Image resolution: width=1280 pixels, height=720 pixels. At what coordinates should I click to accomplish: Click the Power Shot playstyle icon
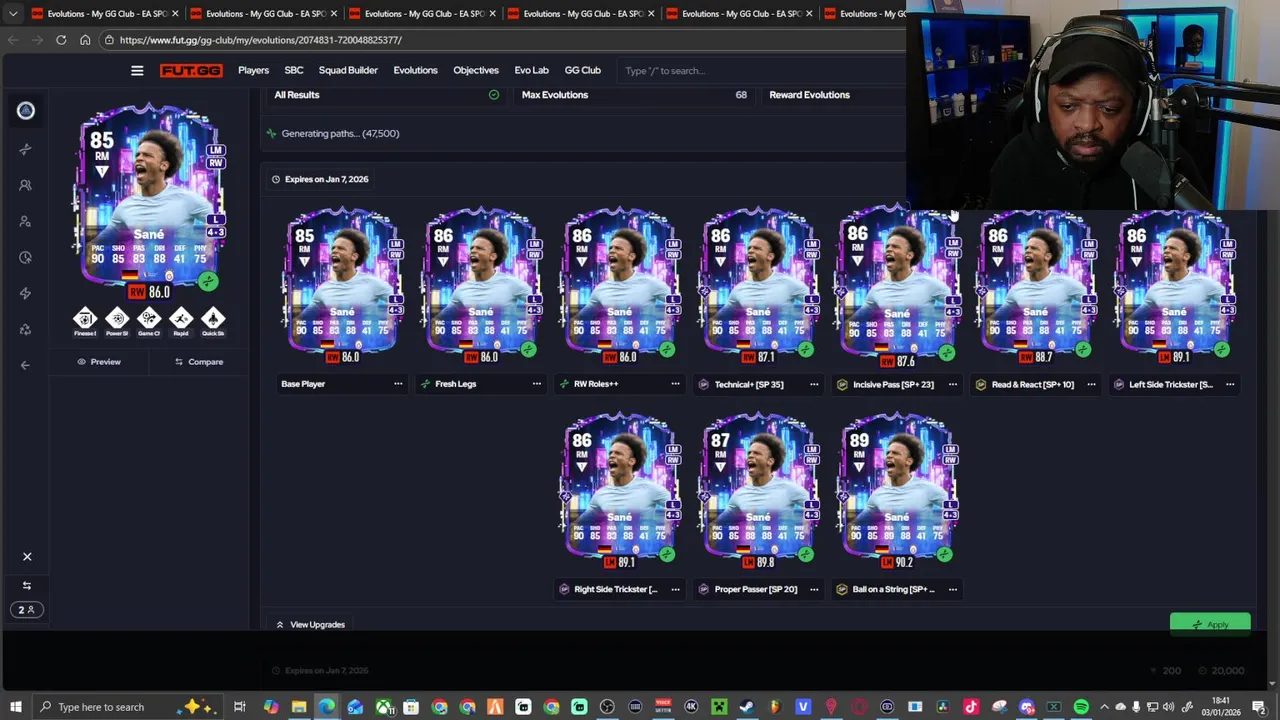click(x=117, y=320)
